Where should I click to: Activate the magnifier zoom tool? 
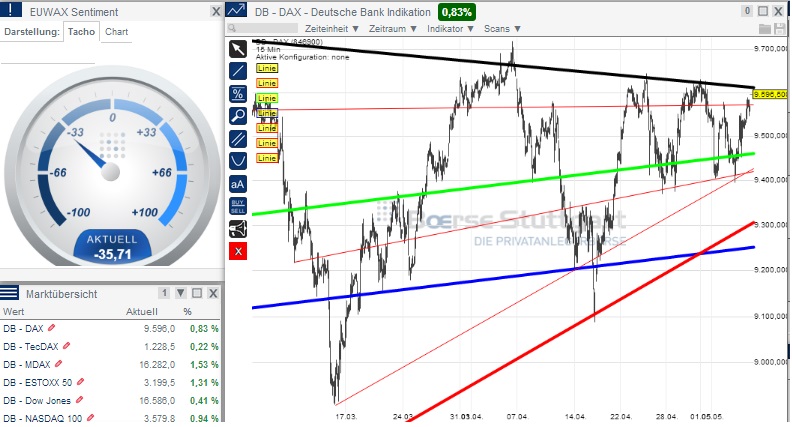pos(238,116)
